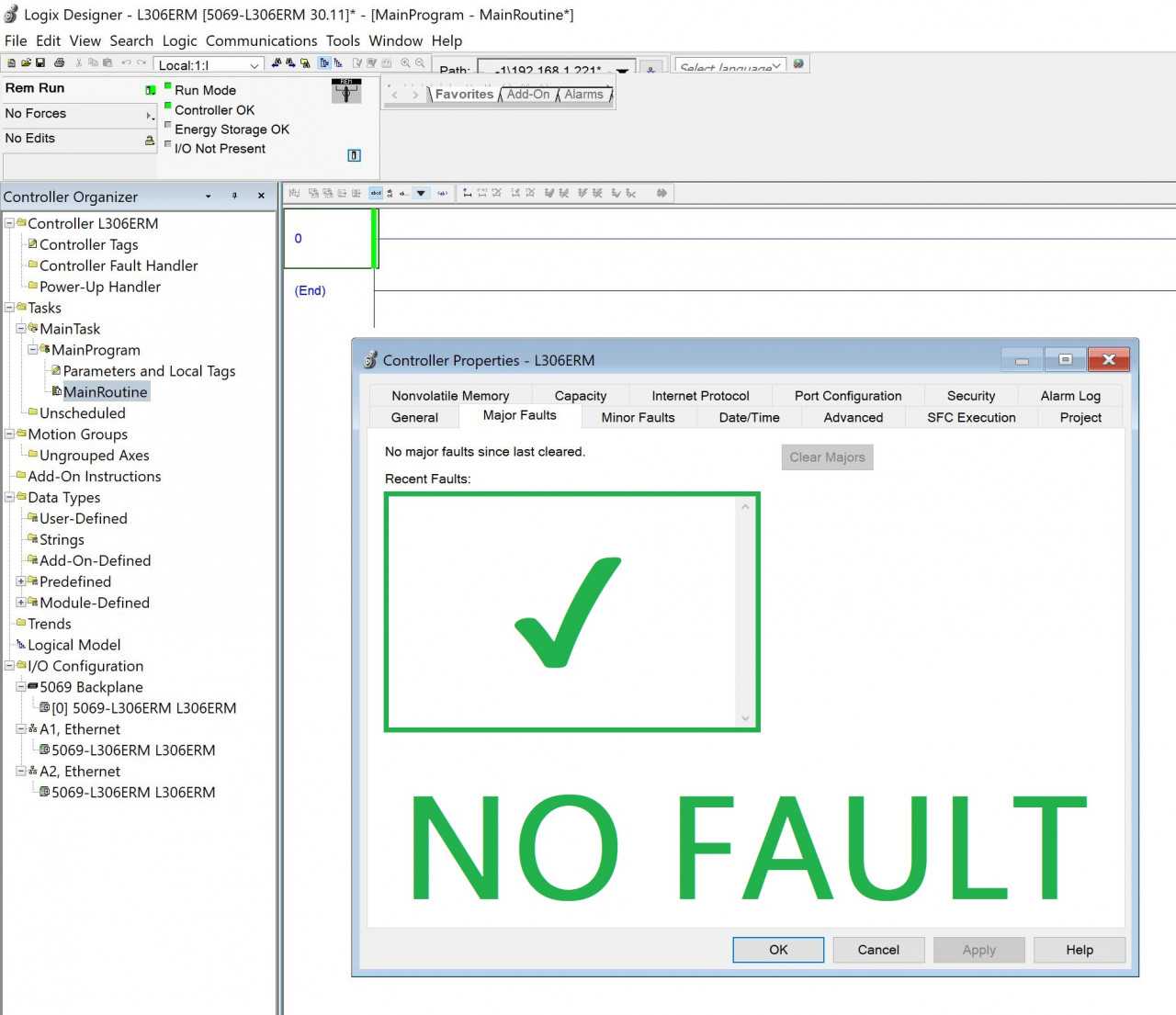This screenshot has width=1176, height=1015.
Task: Open the communication Path dropdown
Action: tap(623, 70)
